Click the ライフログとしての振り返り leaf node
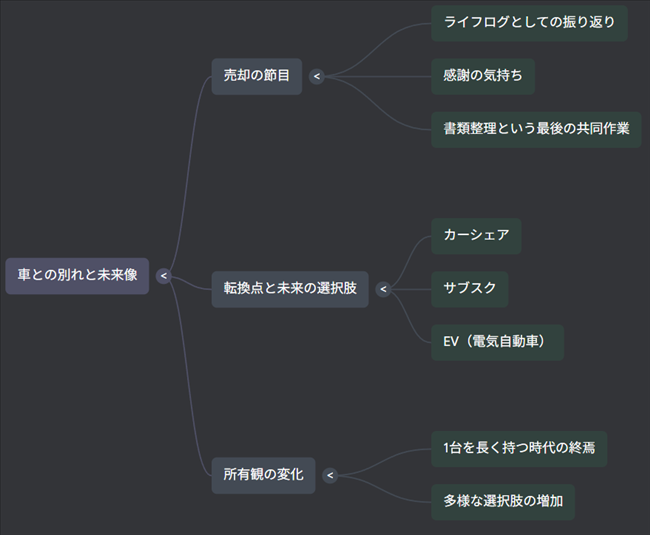Image resolution: width=650 pixels, height=535 pixels. click(x=529, y=23)
